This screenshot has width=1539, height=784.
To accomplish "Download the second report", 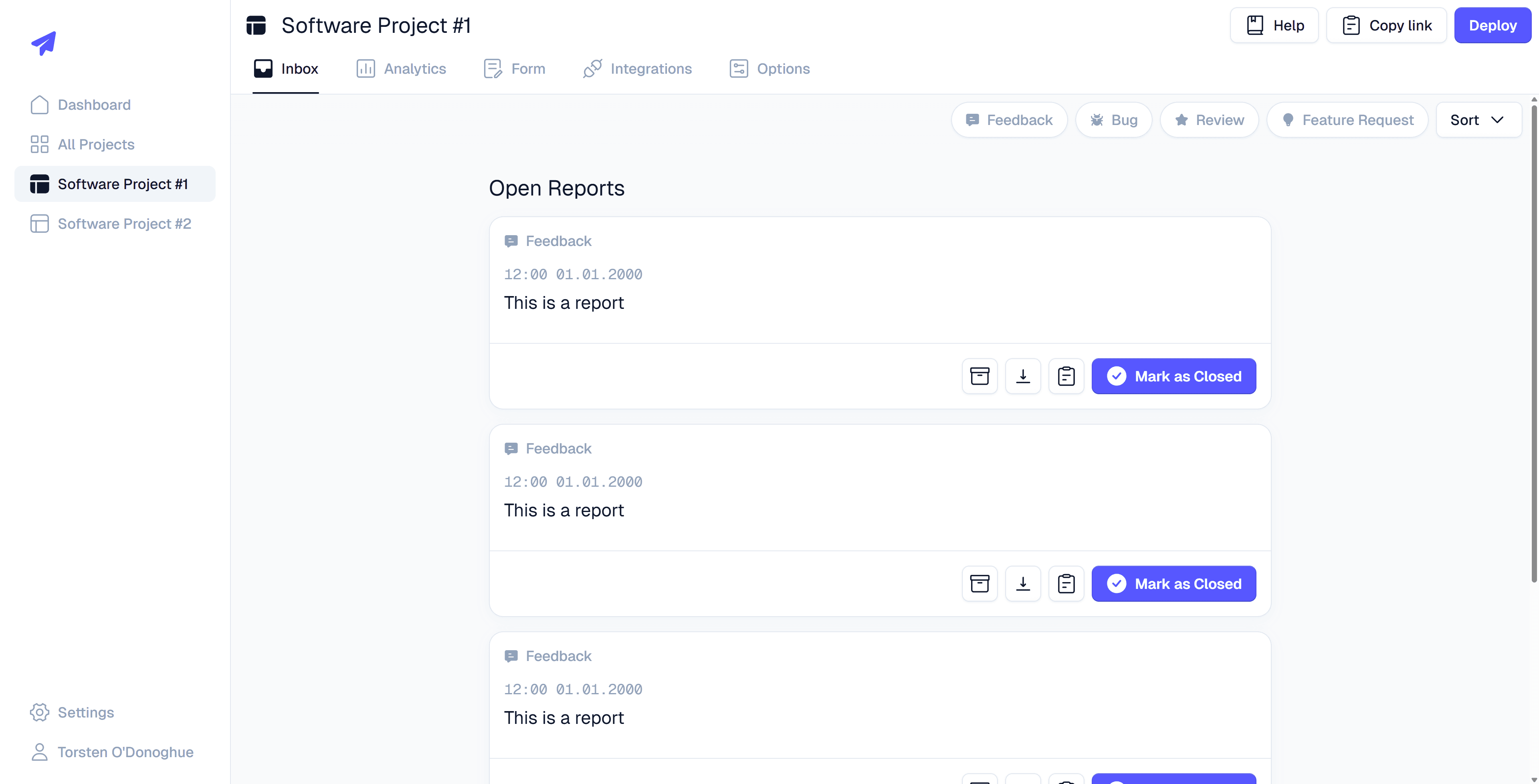I will [1023, 583].
